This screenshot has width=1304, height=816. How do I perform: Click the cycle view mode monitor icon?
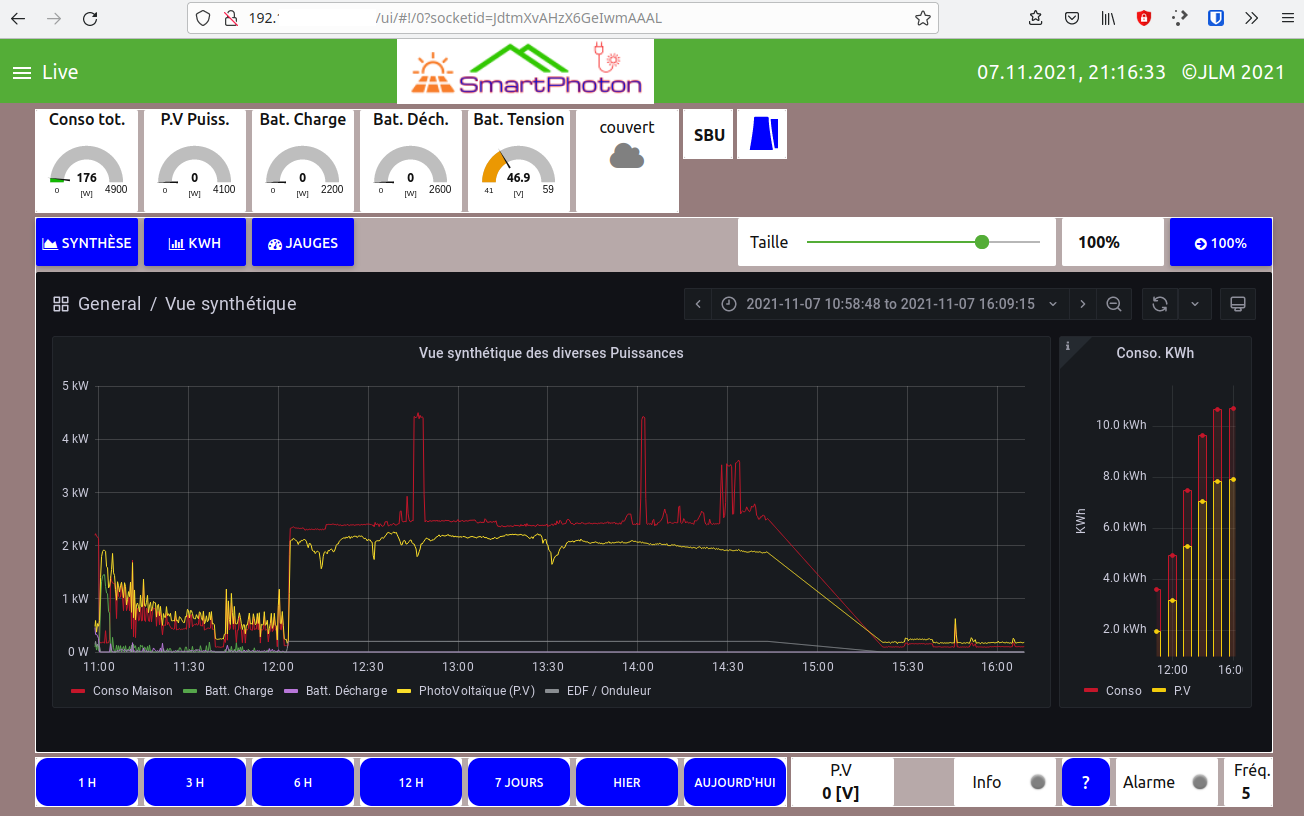point(1237,304)
